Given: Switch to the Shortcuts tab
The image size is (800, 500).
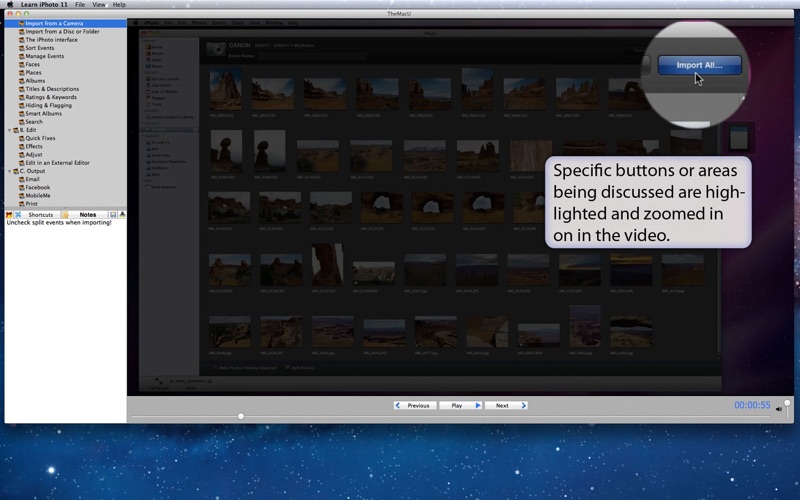Looking at the screenshot, I should pyautogui.click(x=41, y=215).
